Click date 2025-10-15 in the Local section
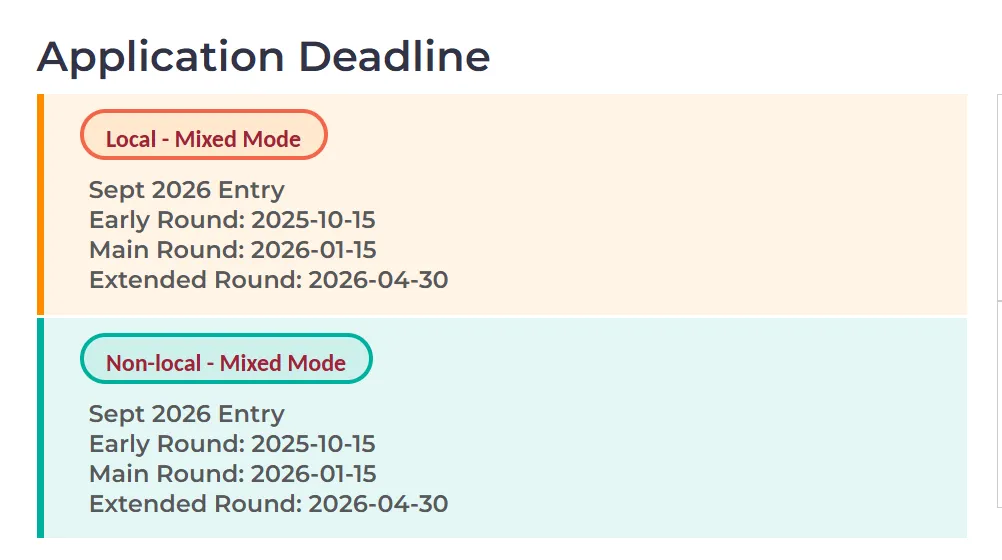This screenshot has height=560, width=1002. pyautogui.click(x=313, y=220)
